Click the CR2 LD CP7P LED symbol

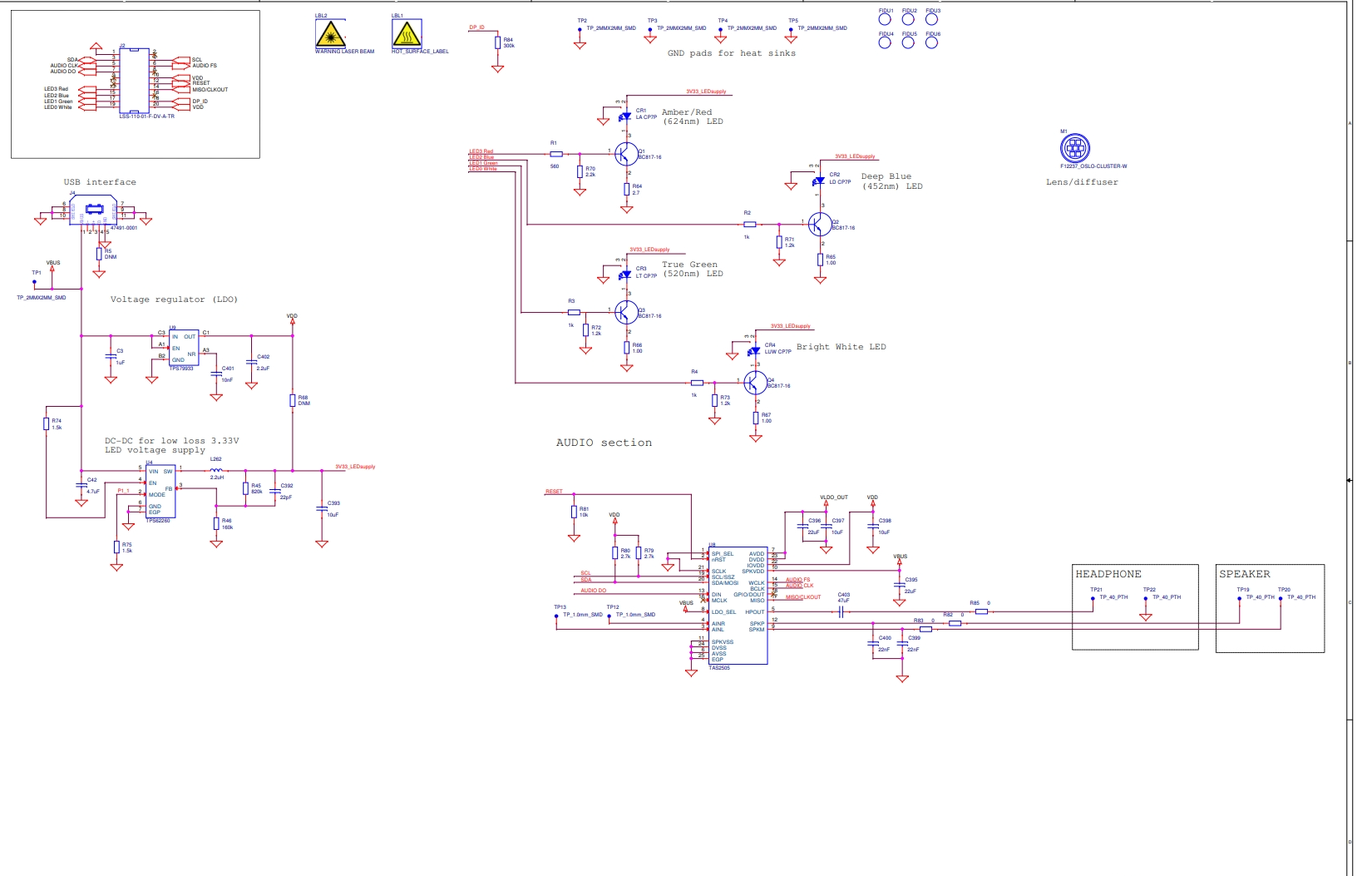(819, 181)
